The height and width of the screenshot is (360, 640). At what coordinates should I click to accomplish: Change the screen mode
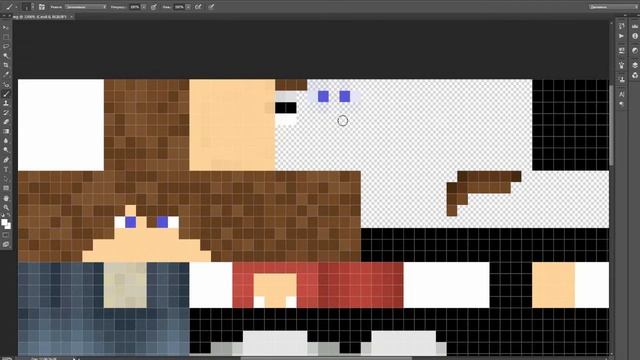click(6, 244)
